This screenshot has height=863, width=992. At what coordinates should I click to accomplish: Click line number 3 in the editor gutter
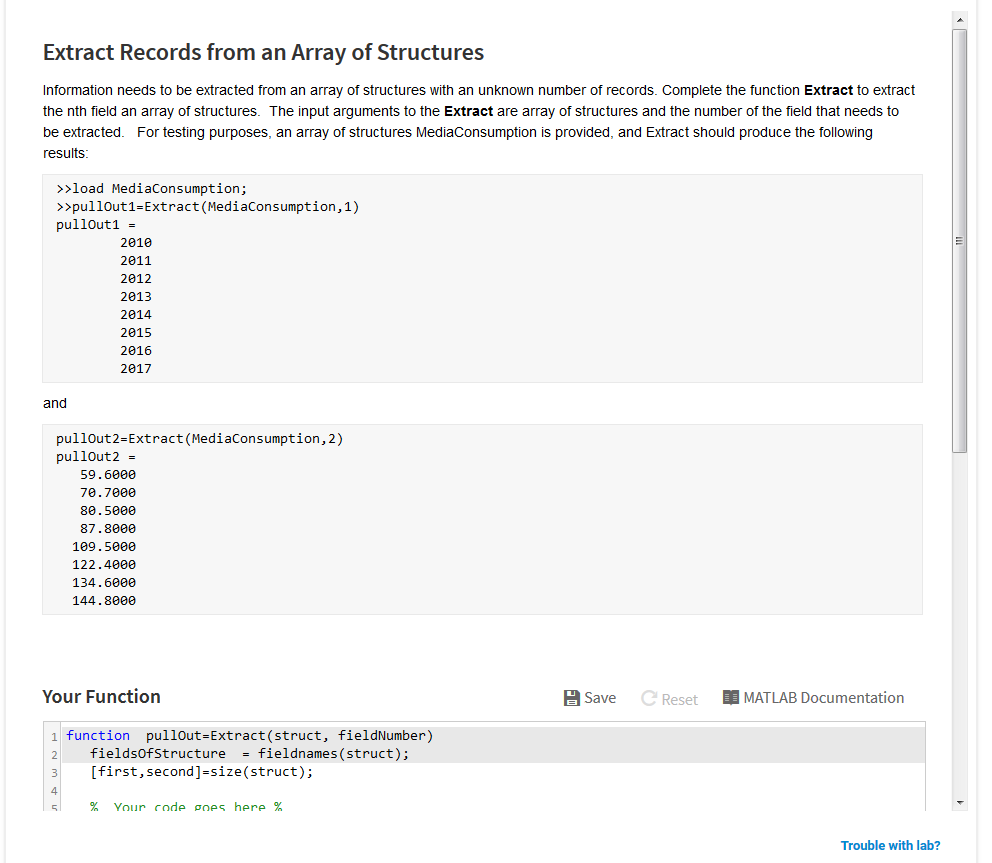tap(53, 772)
